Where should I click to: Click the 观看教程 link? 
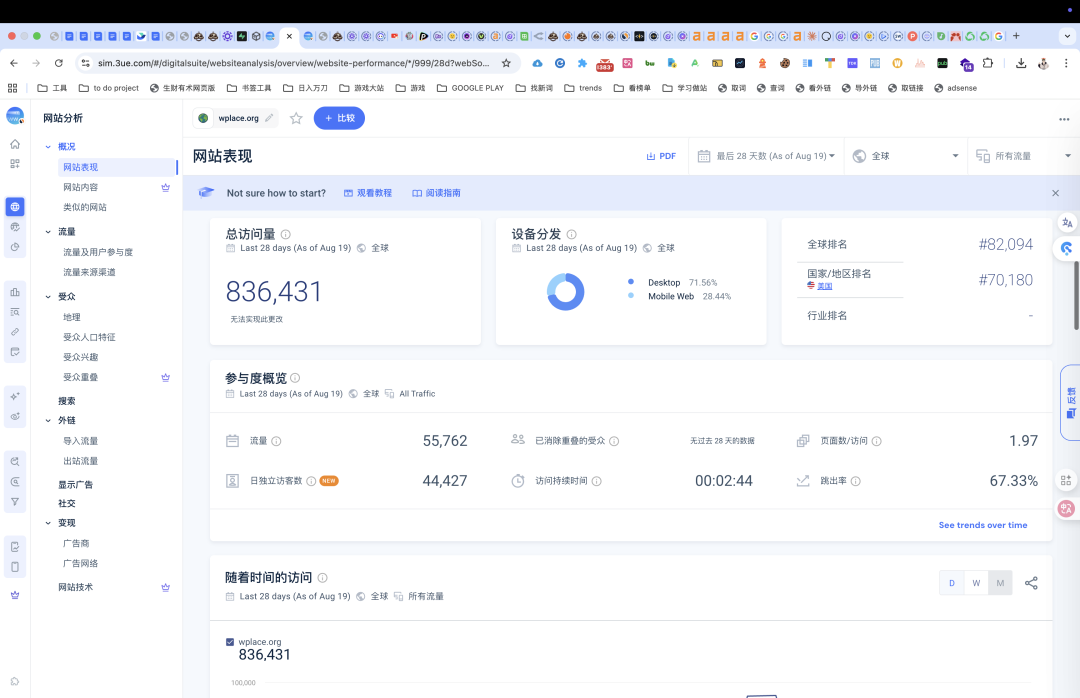click(x=368, y=193)
